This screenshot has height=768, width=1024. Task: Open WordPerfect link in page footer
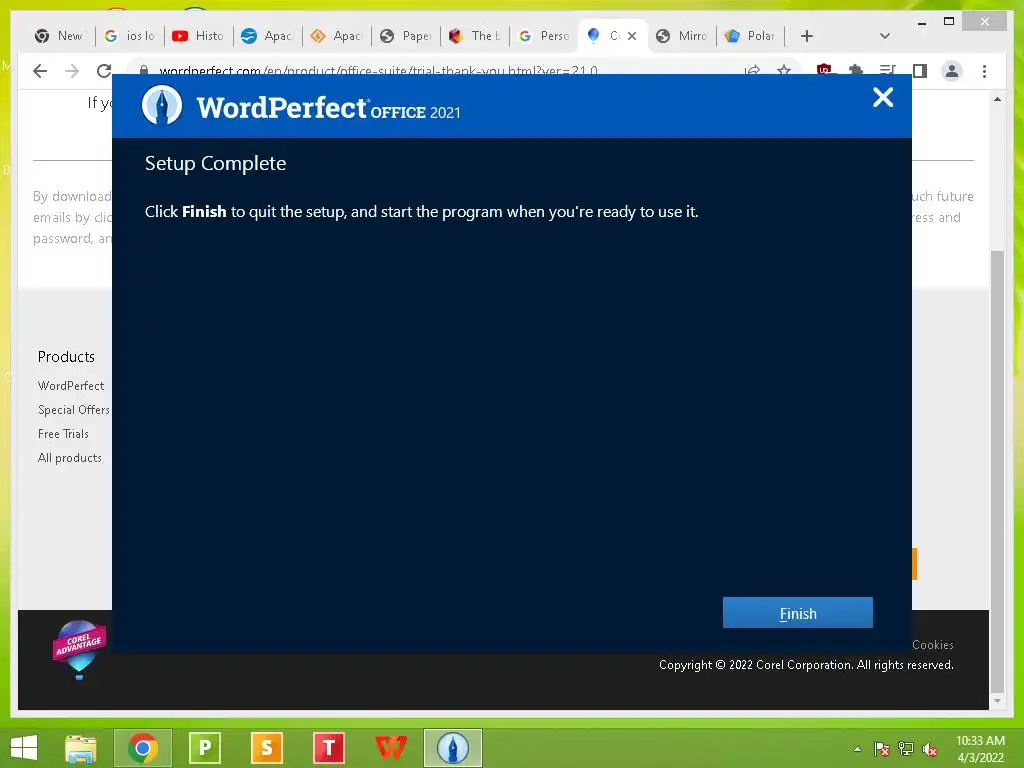click(71, 385)
